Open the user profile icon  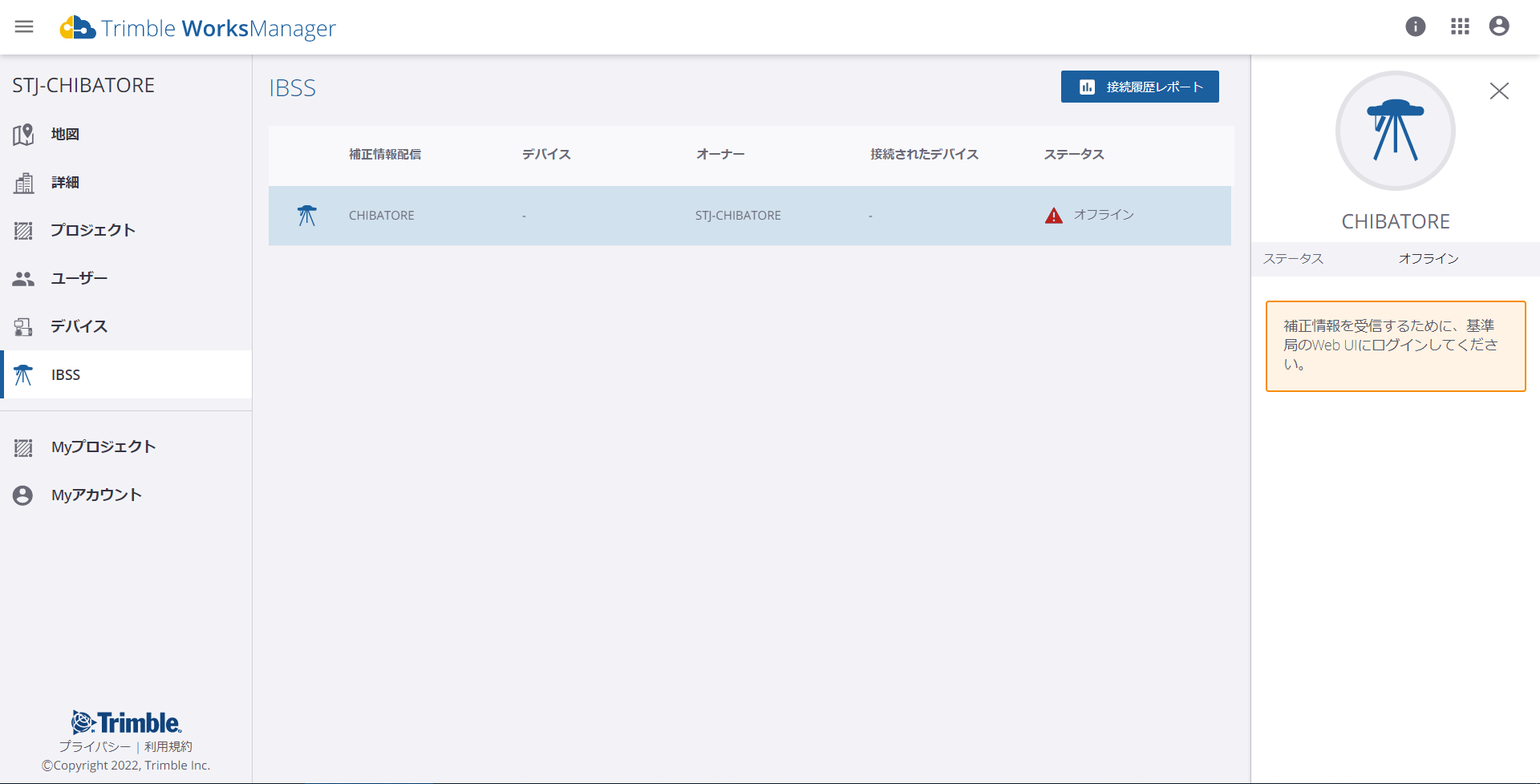tap(1499, 26)
